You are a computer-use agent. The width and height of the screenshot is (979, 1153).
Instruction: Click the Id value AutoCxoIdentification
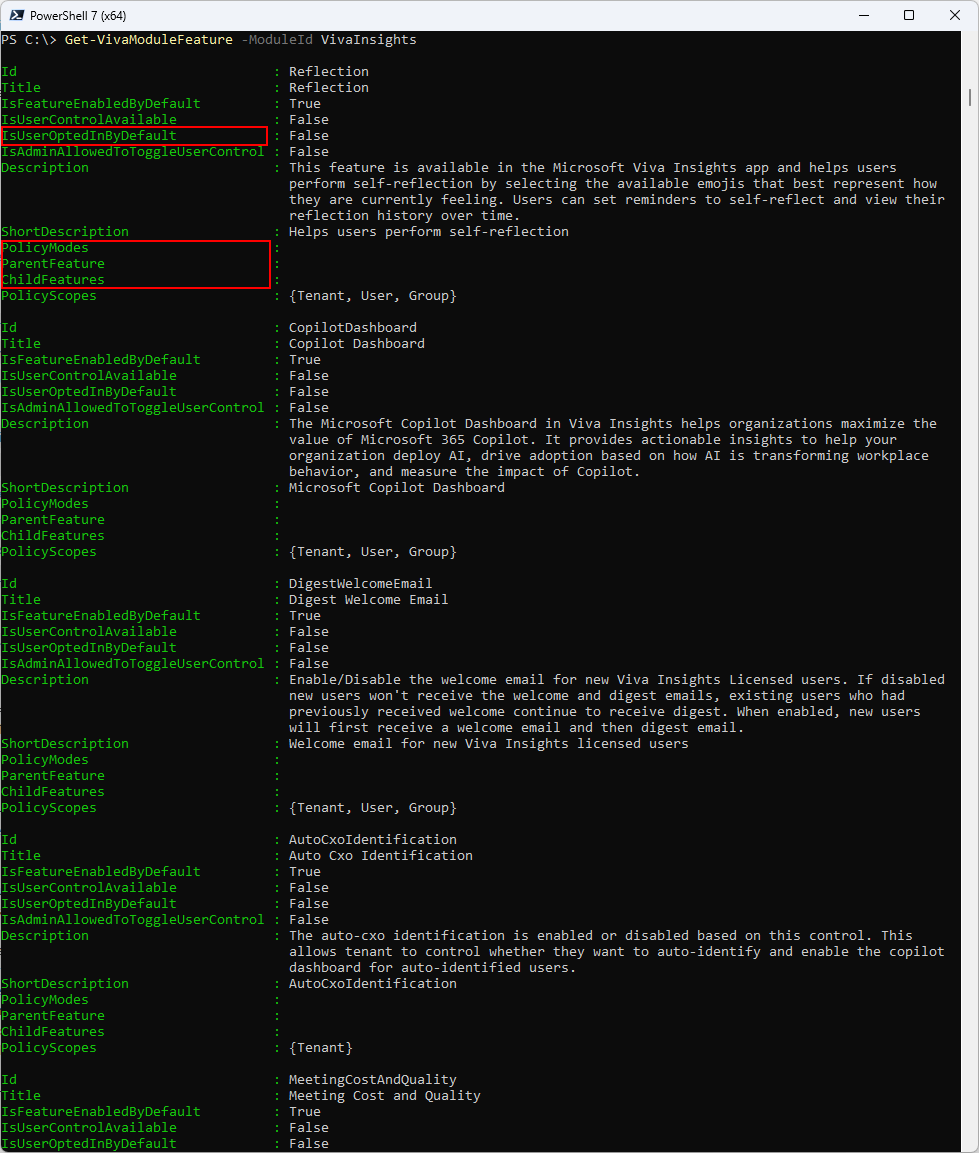coord(373,839)
